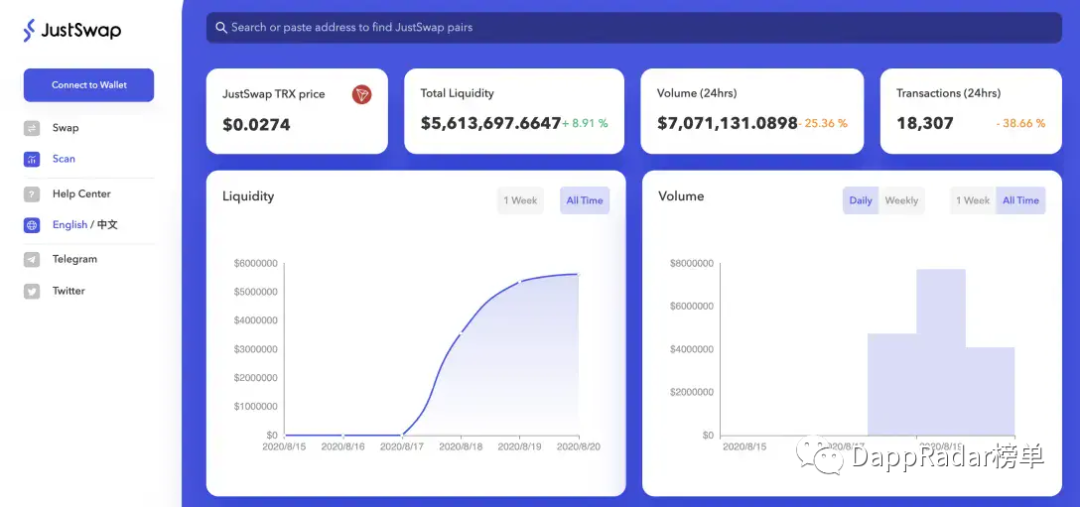Click the - 38.66 % transactions change

pos(1021,124)
